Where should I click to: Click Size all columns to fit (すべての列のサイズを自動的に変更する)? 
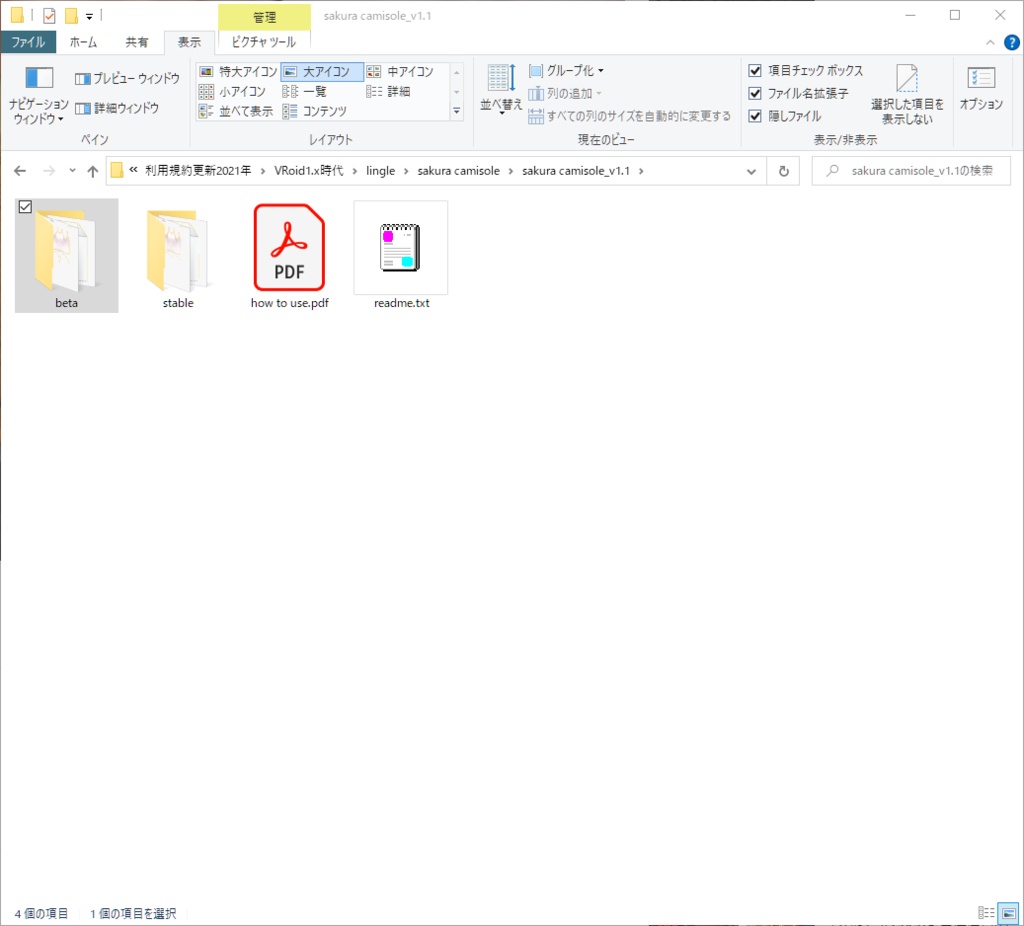click(630, 116)
